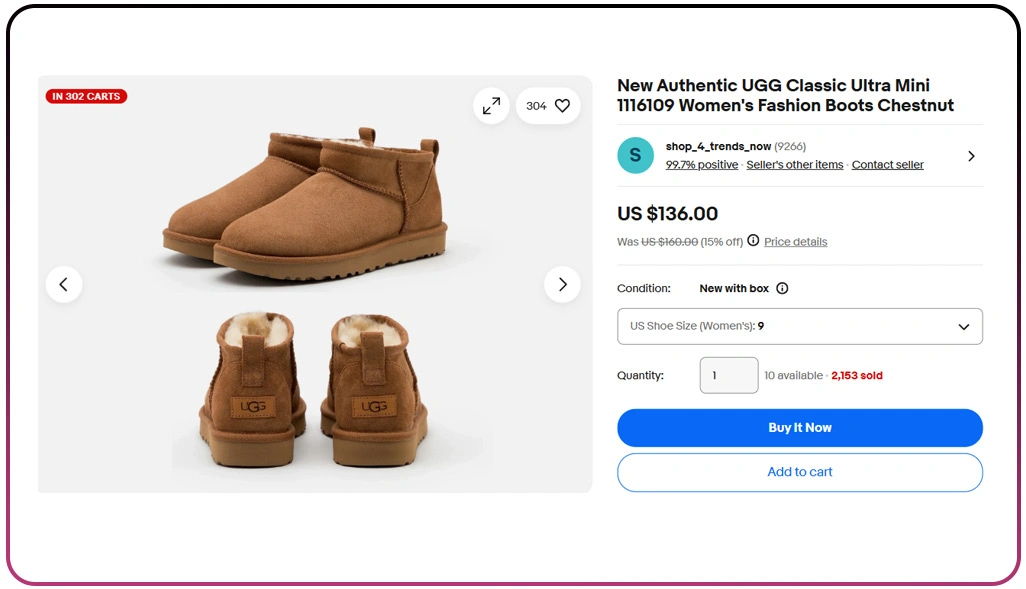1026x589 pixels.
Task: Click the rear view boots image
Action: 314,390
